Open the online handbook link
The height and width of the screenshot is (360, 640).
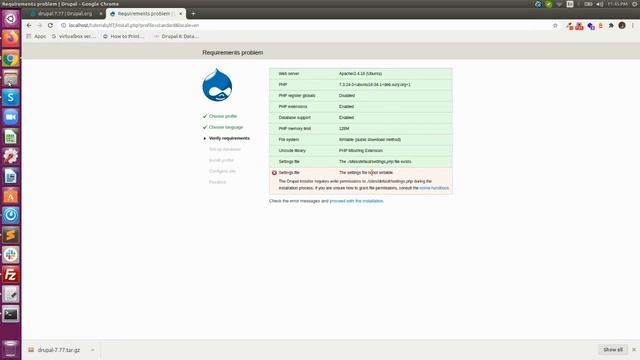click(434, 188)
